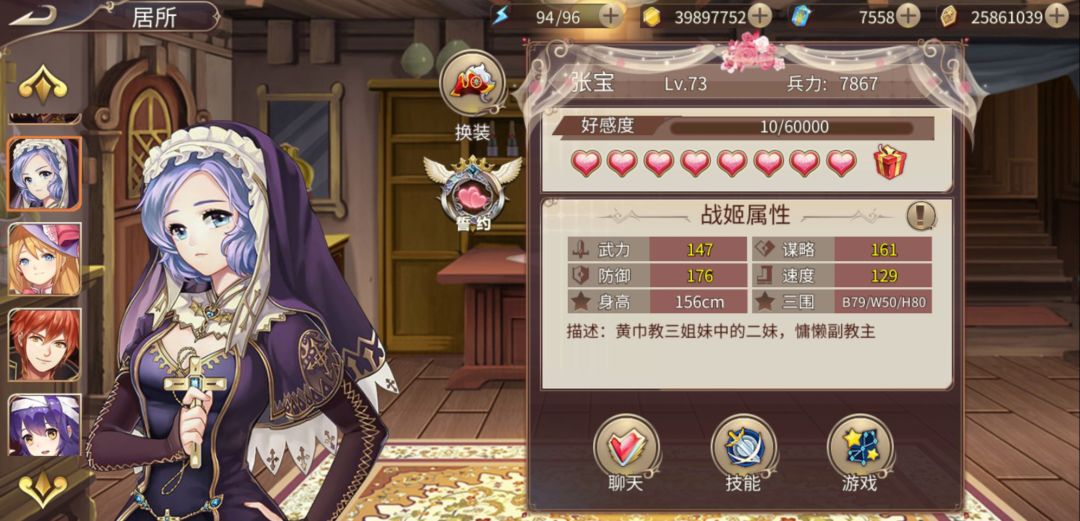Open the 聊天 chat icon
Screen dimensions: 1080x521
click(625, 446)
